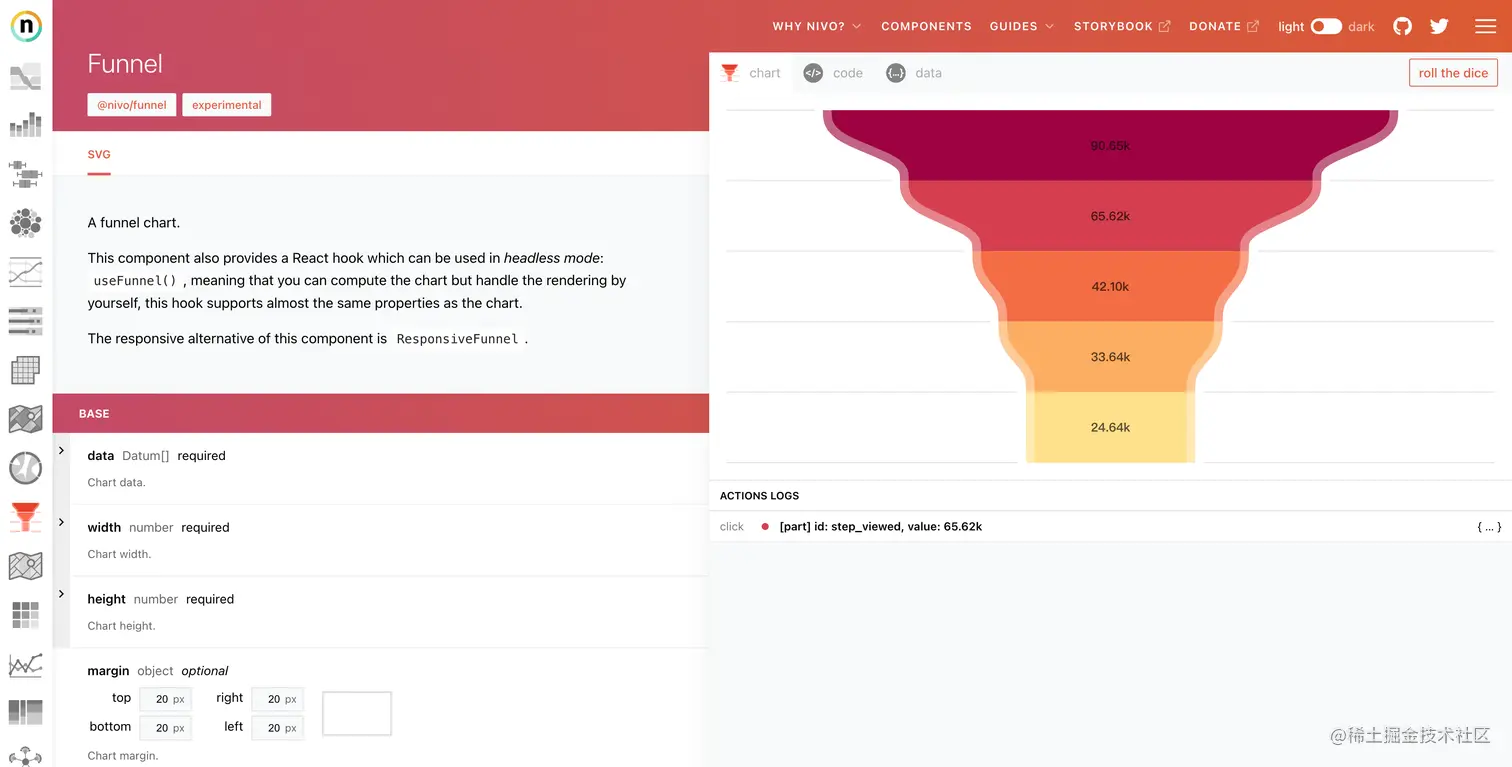
Task: Open the DONATE external link
Action: [1224, 27]
